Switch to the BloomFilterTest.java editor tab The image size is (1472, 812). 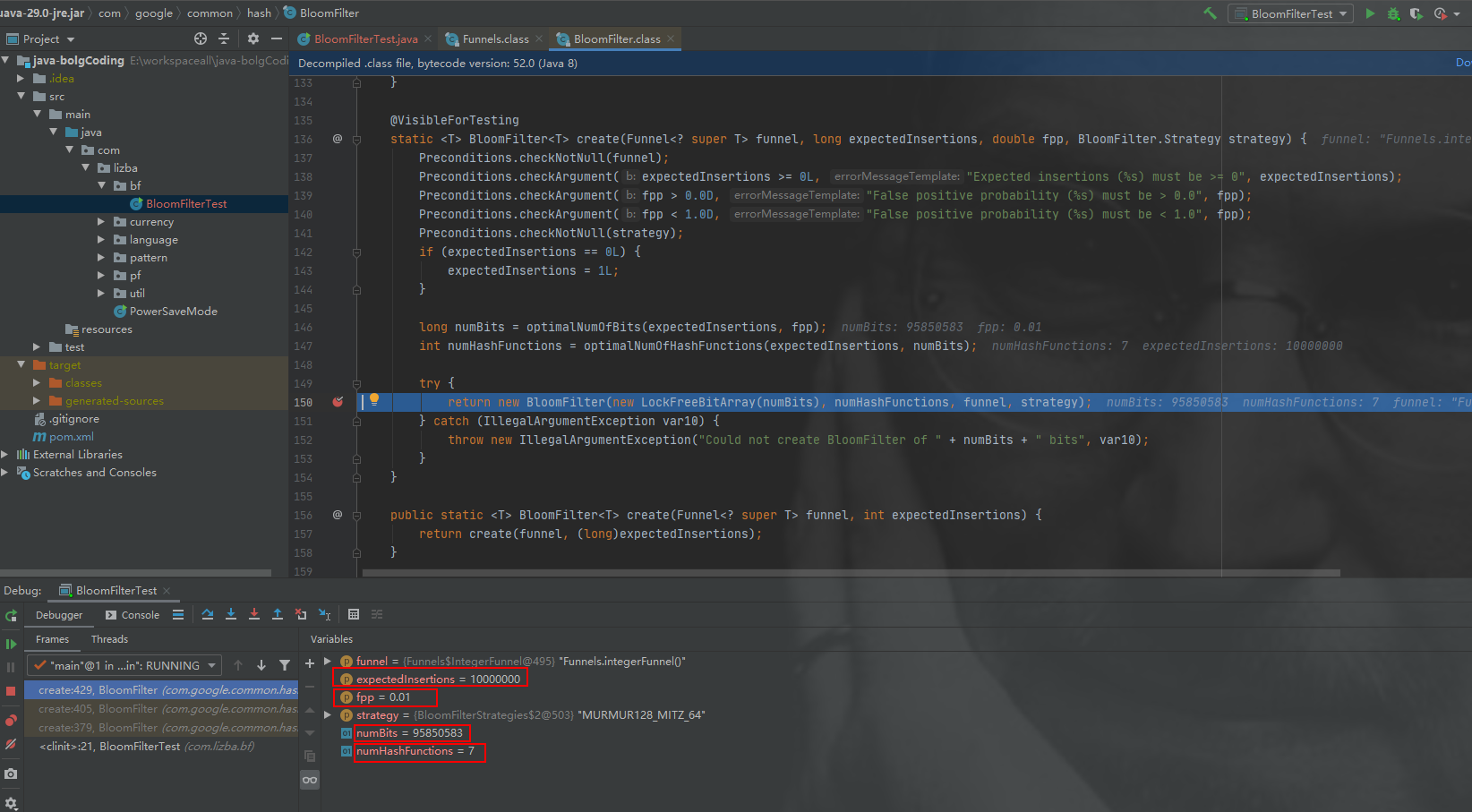(365, 39)
